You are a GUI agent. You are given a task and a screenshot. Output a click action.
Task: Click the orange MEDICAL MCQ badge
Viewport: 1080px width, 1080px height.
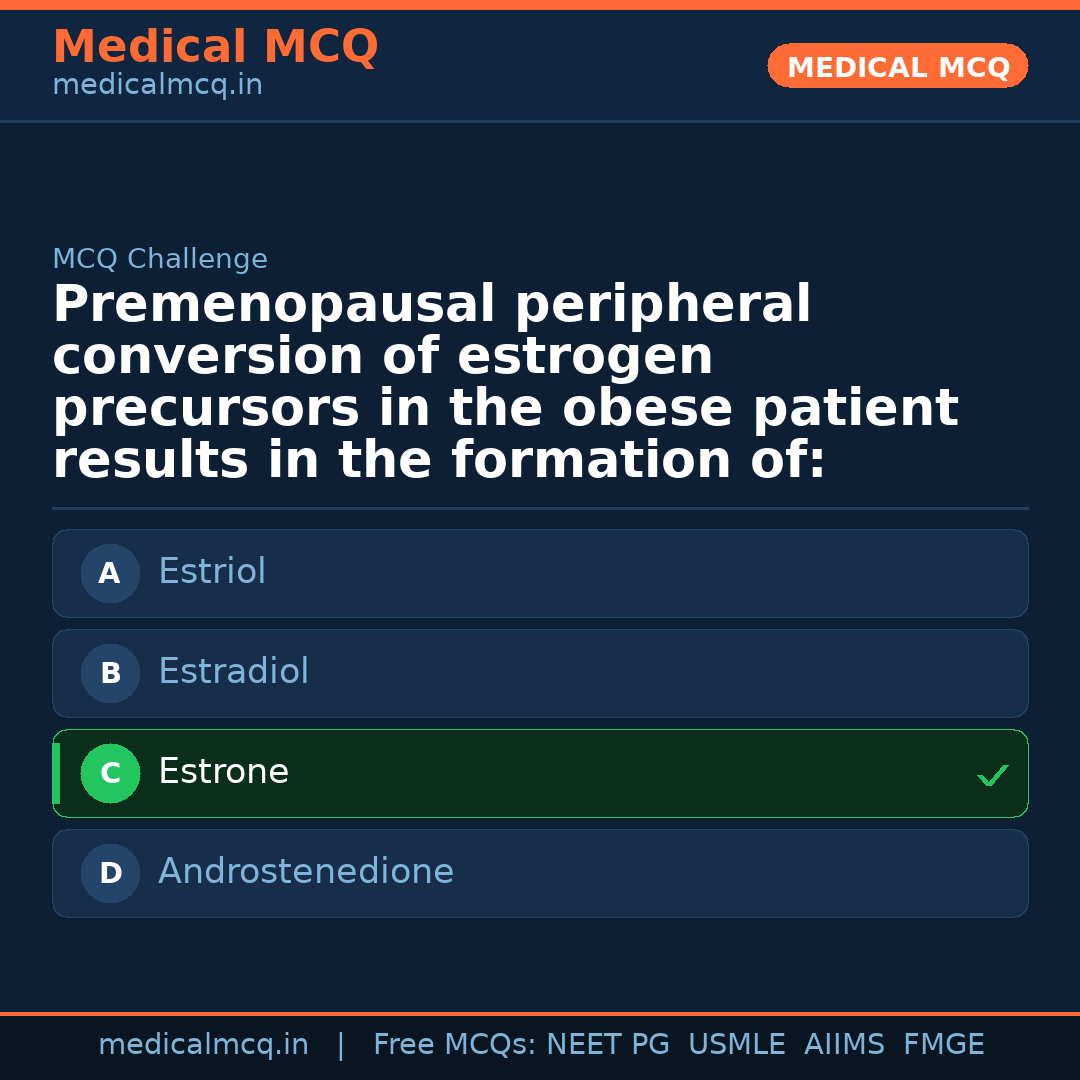[x=897, y=67]
